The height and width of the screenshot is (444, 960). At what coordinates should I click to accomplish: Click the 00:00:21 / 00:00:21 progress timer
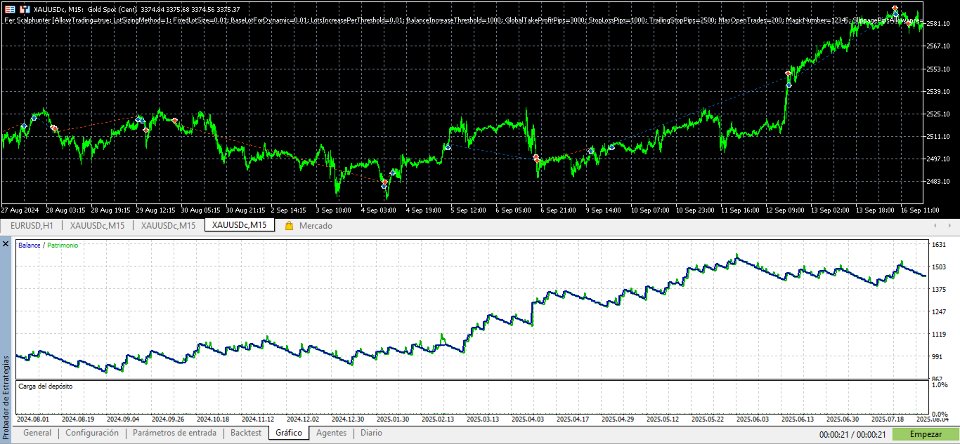853,435
